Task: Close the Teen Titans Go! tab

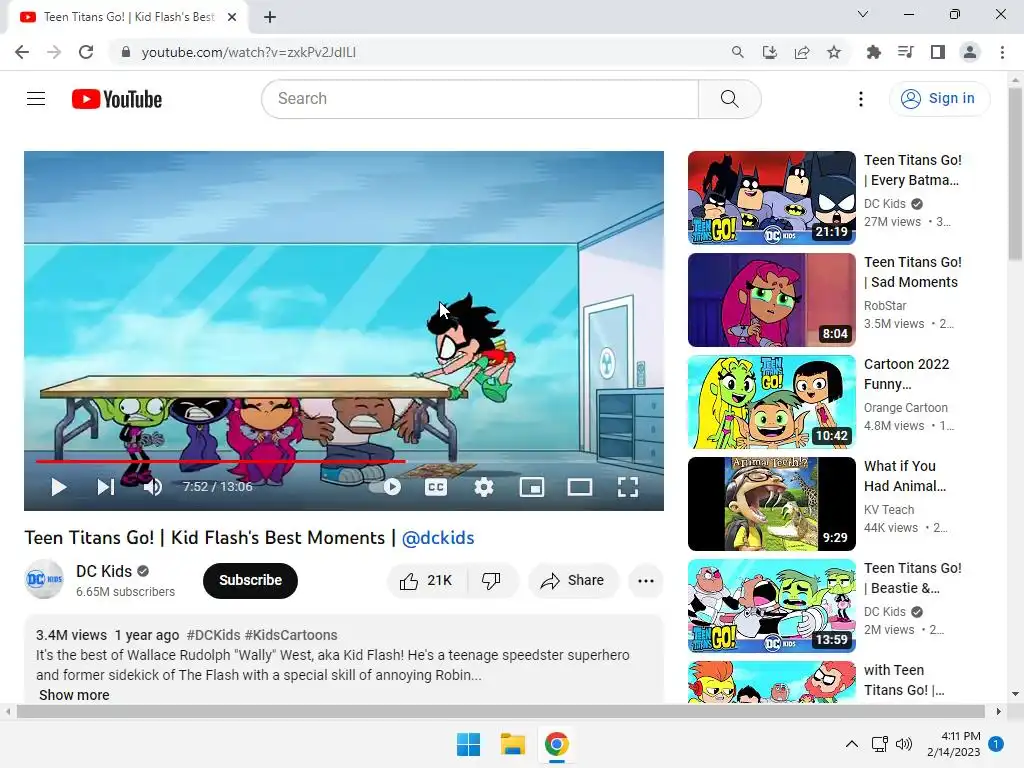Action: click(x=232, y=17)
